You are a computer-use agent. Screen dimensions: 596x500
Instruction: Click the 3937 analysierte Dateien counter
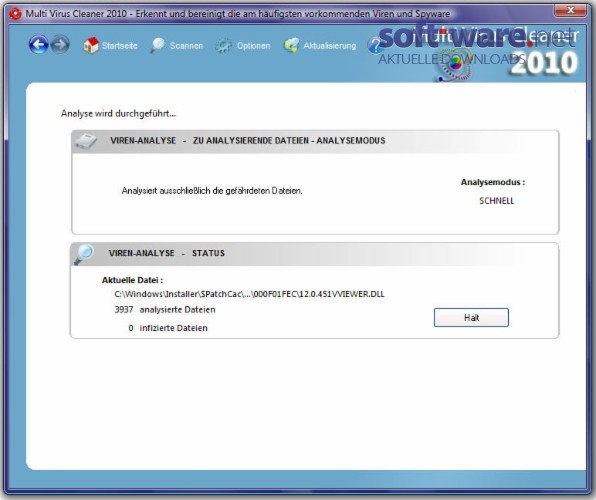point(165,310)
